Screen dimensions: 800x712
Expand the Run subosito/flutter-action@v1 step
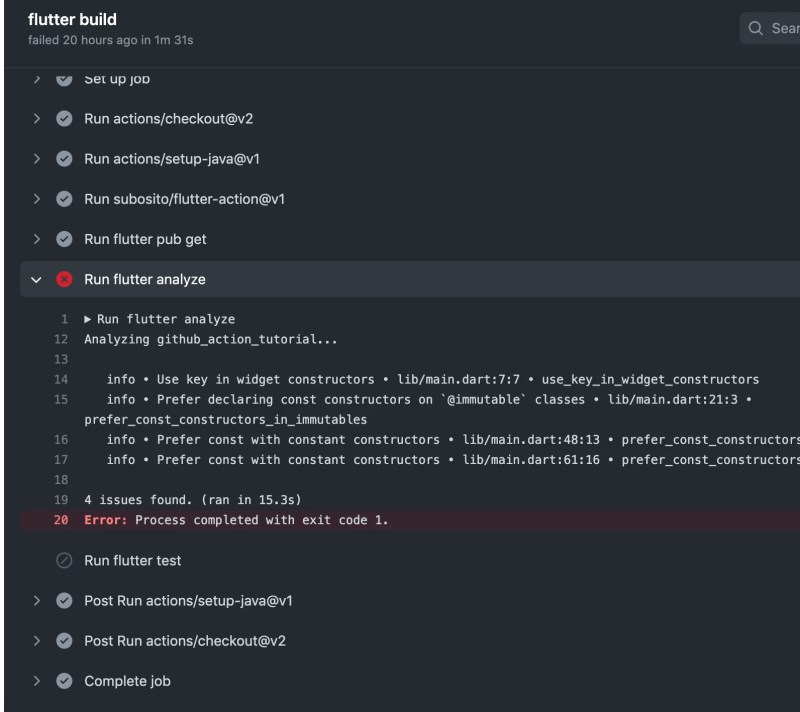pos(36,199)
